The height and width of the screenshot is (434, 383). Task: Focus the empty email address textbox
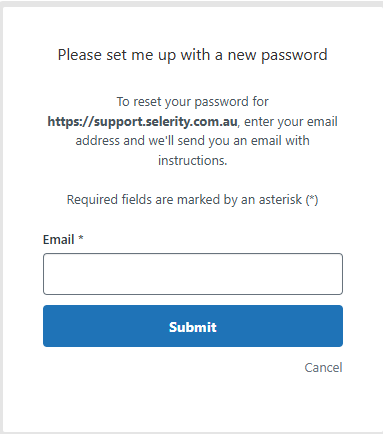(x=193, y=274)
